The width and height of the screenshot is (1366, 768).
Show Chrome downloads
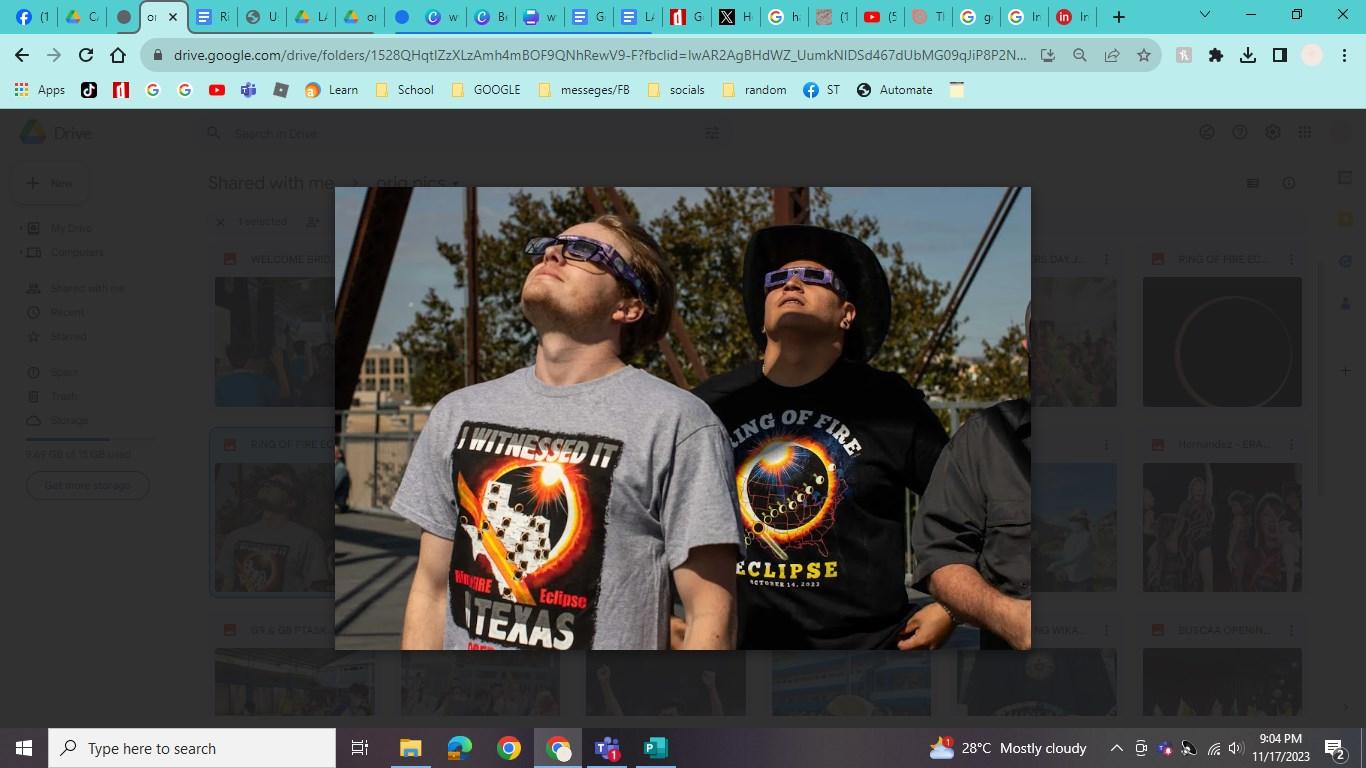1248,56
